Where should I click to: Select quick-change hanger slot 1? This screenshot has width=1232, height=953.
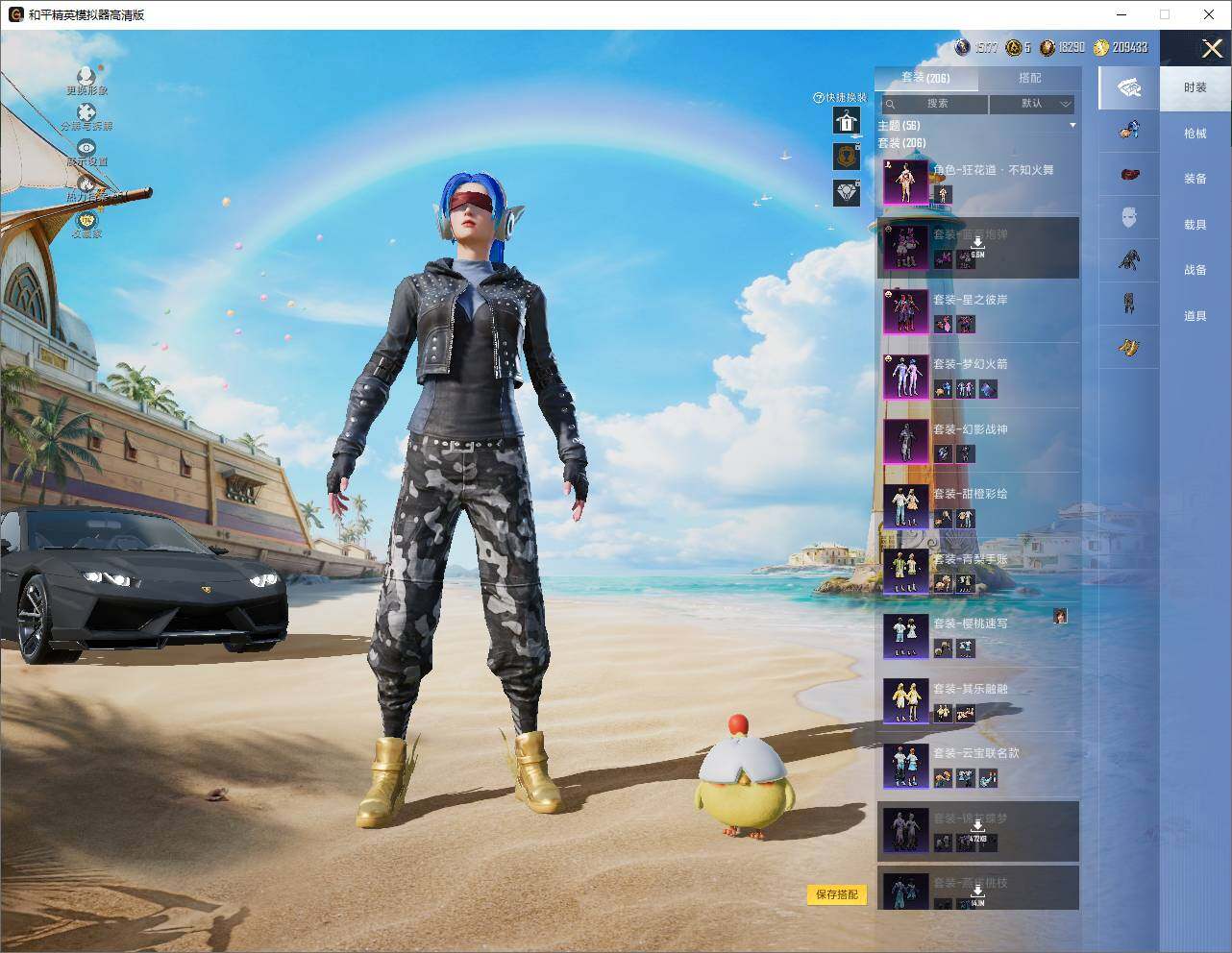847,121
